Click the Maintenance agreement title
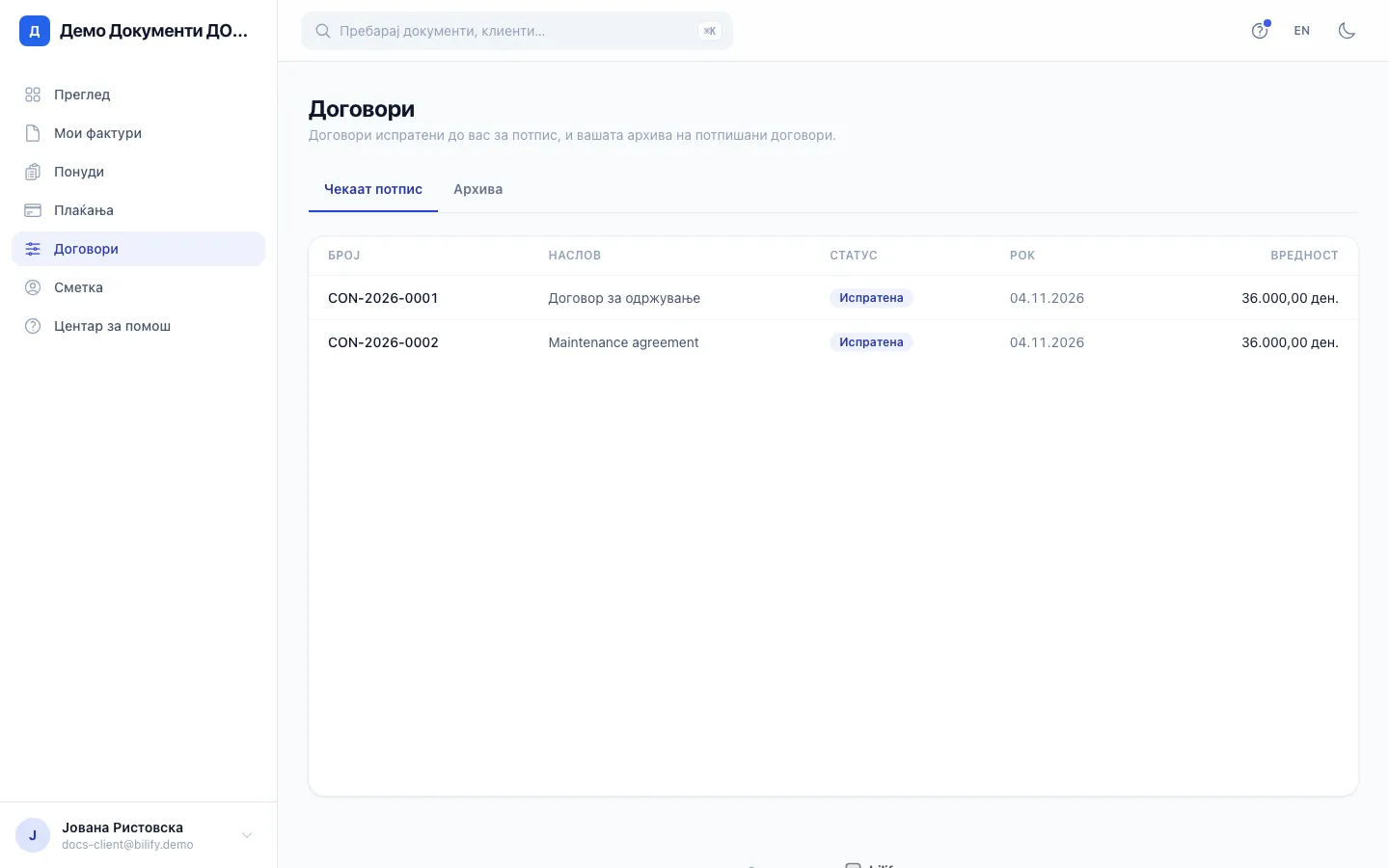The width and height of the screenshot is (1389, 868). tap(623, 342)
